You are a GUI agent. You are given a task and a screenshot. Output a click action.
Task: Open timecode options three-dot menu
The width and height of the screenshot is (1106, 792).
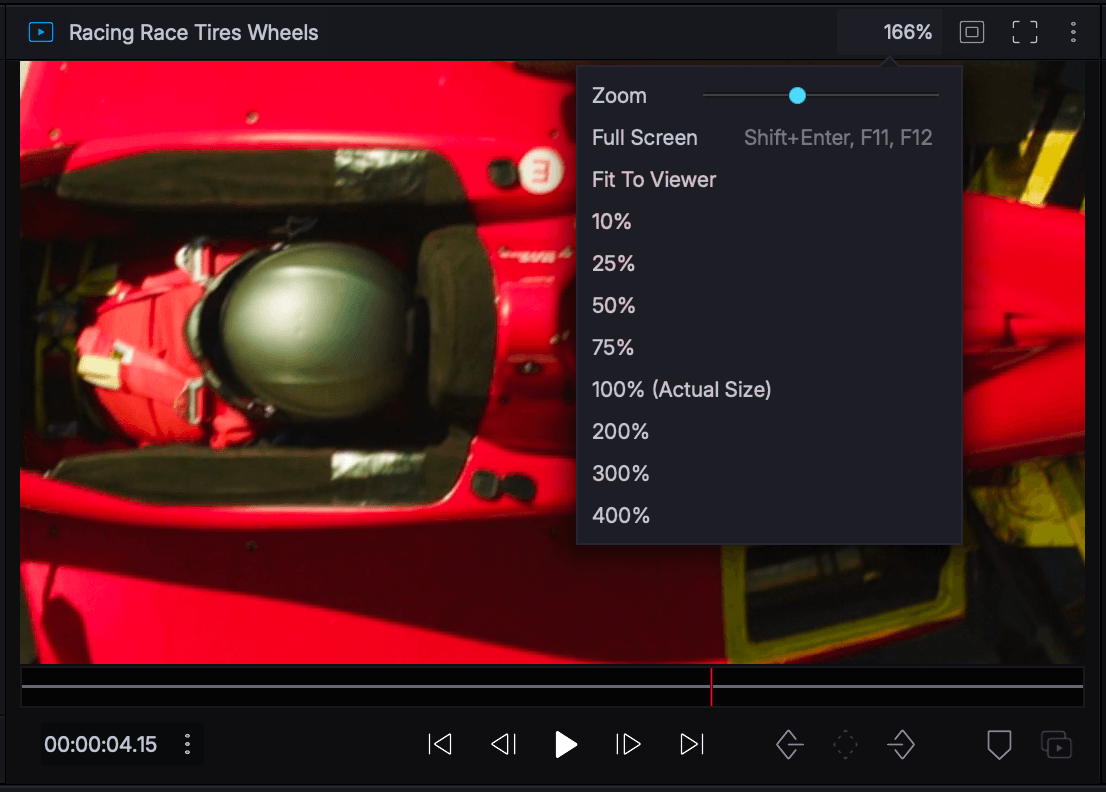tap(187, 744)
